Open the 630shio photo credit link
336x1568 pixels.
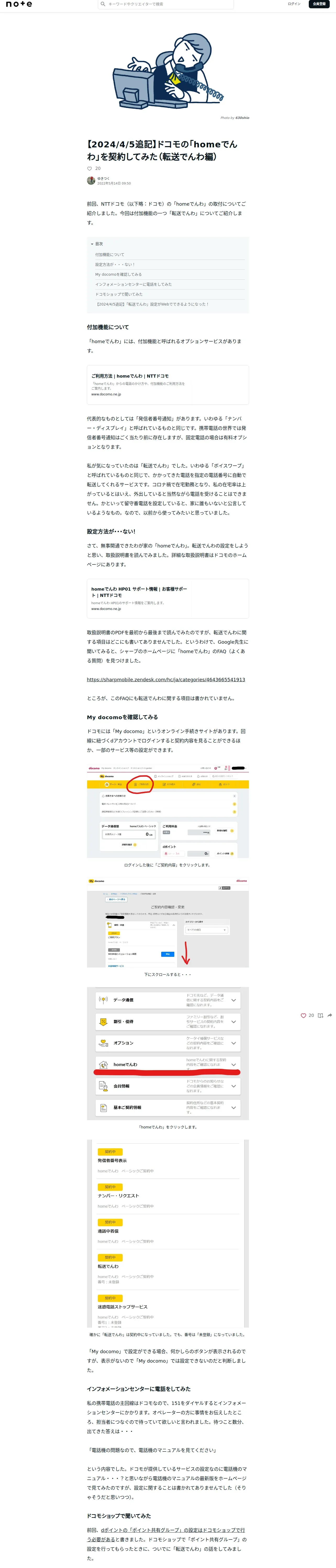[242, 118]
